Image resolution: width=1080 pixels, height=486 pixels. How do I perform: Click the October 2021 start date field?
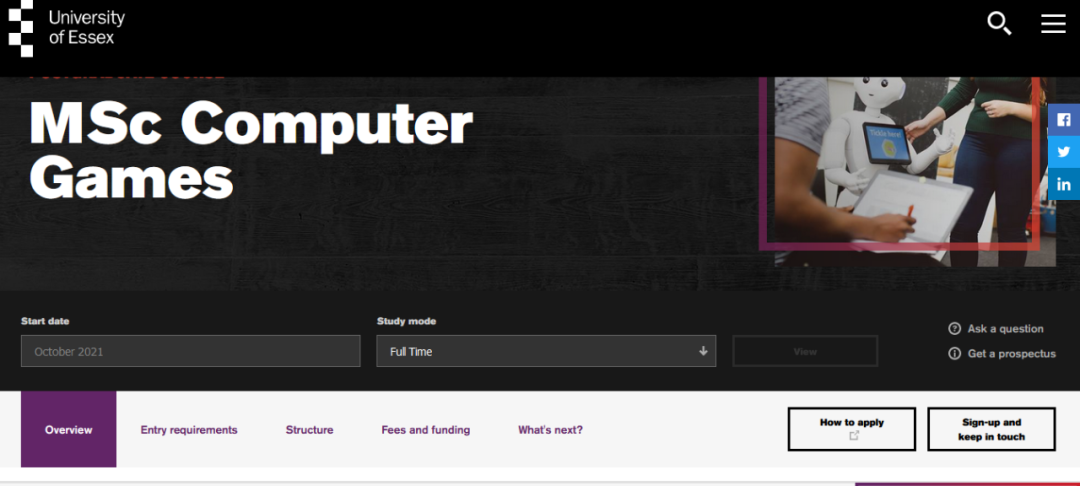190,351
